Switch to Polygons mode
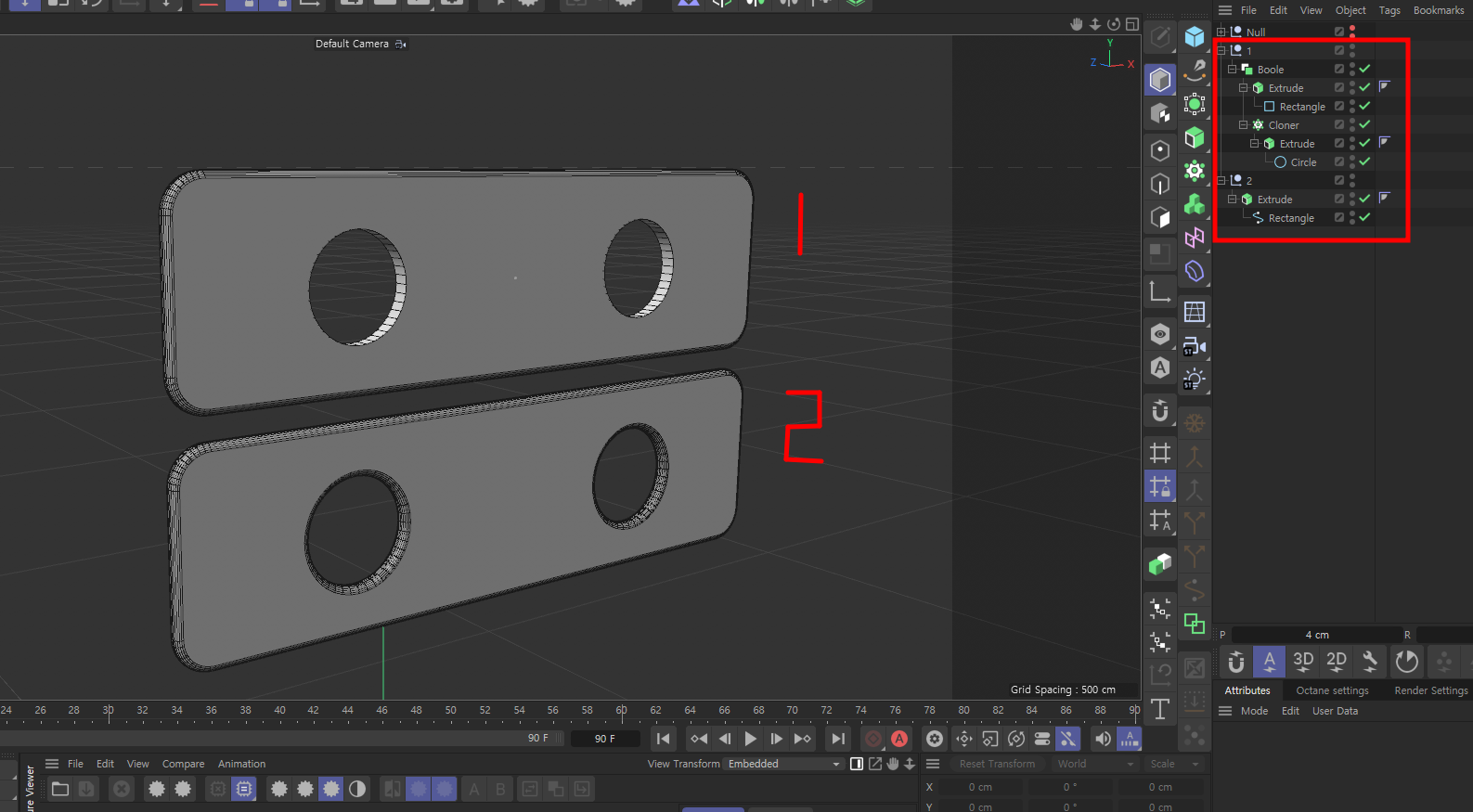Screen dimensions: 1473x812 click(x=1160, y=217)
